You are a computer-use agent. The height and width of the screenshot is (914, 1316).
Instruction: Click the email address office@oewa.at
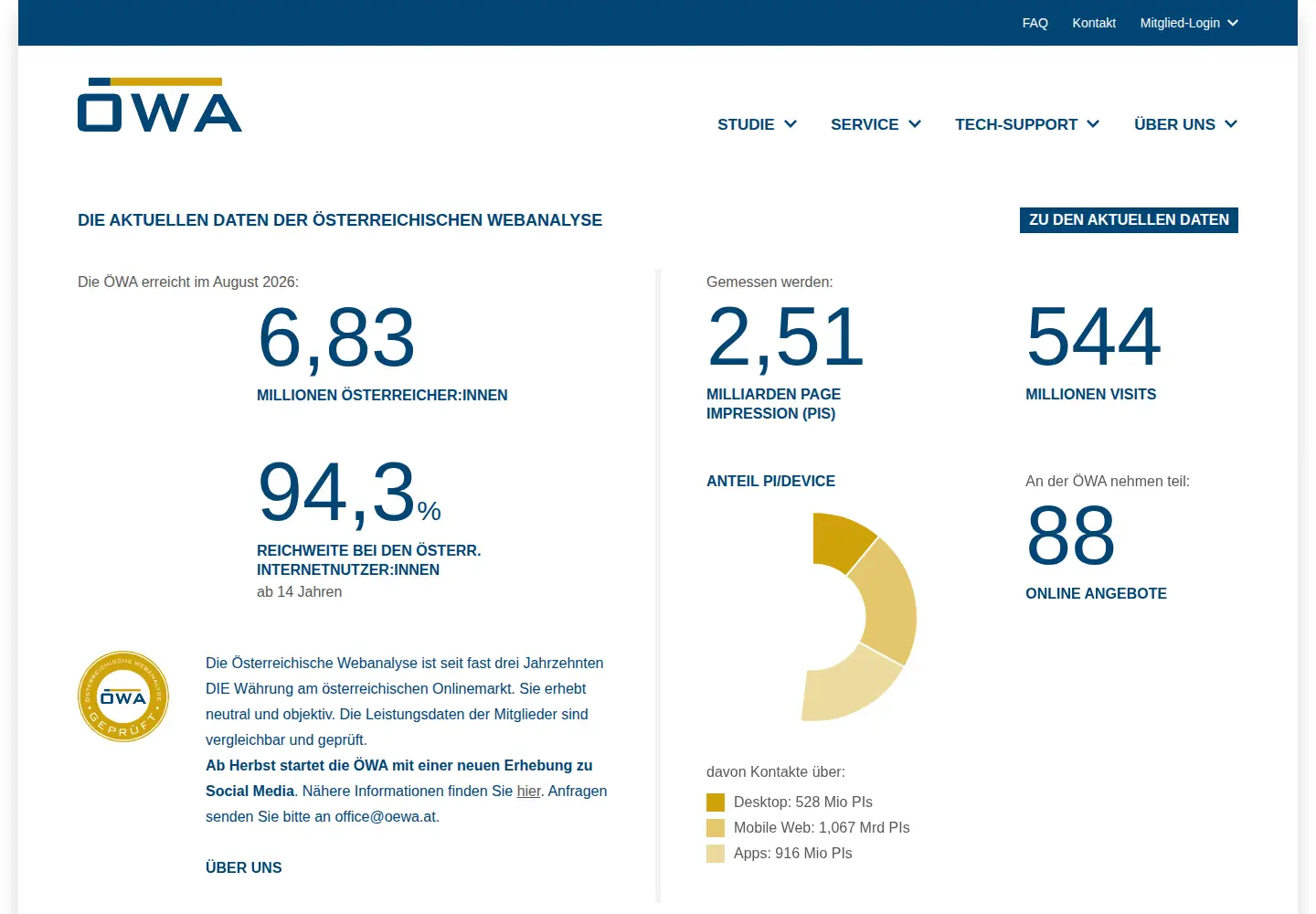(386, 816)
